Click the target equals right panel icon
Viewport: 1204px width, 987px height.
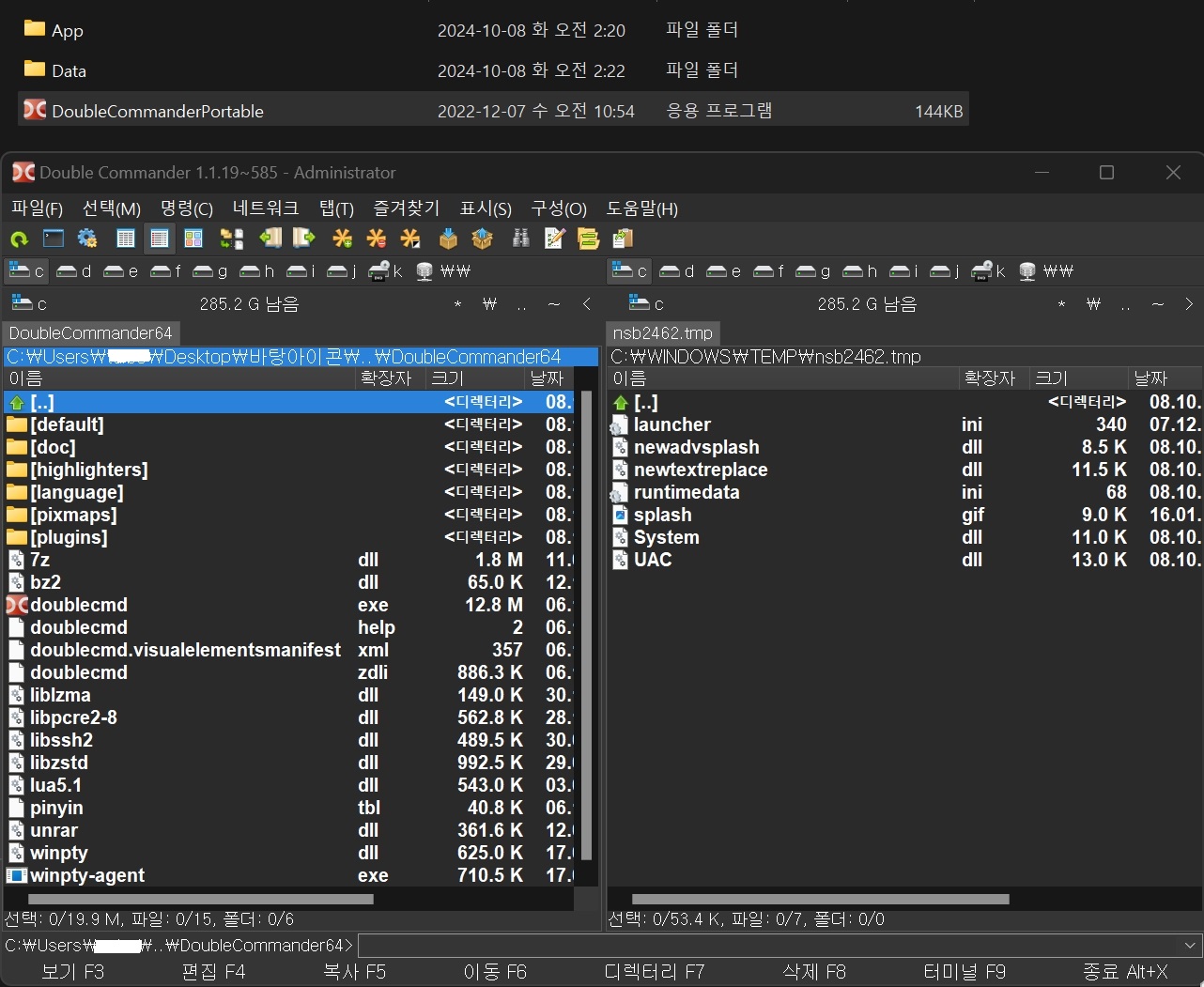click(304, 239)
